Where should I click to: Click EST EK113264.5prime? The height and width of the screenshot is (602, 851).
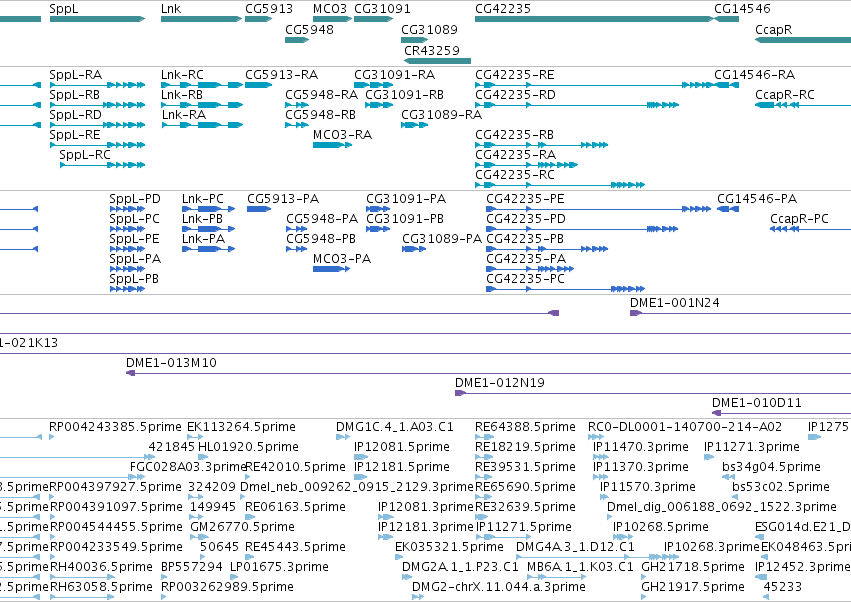[x=242, y=427]
